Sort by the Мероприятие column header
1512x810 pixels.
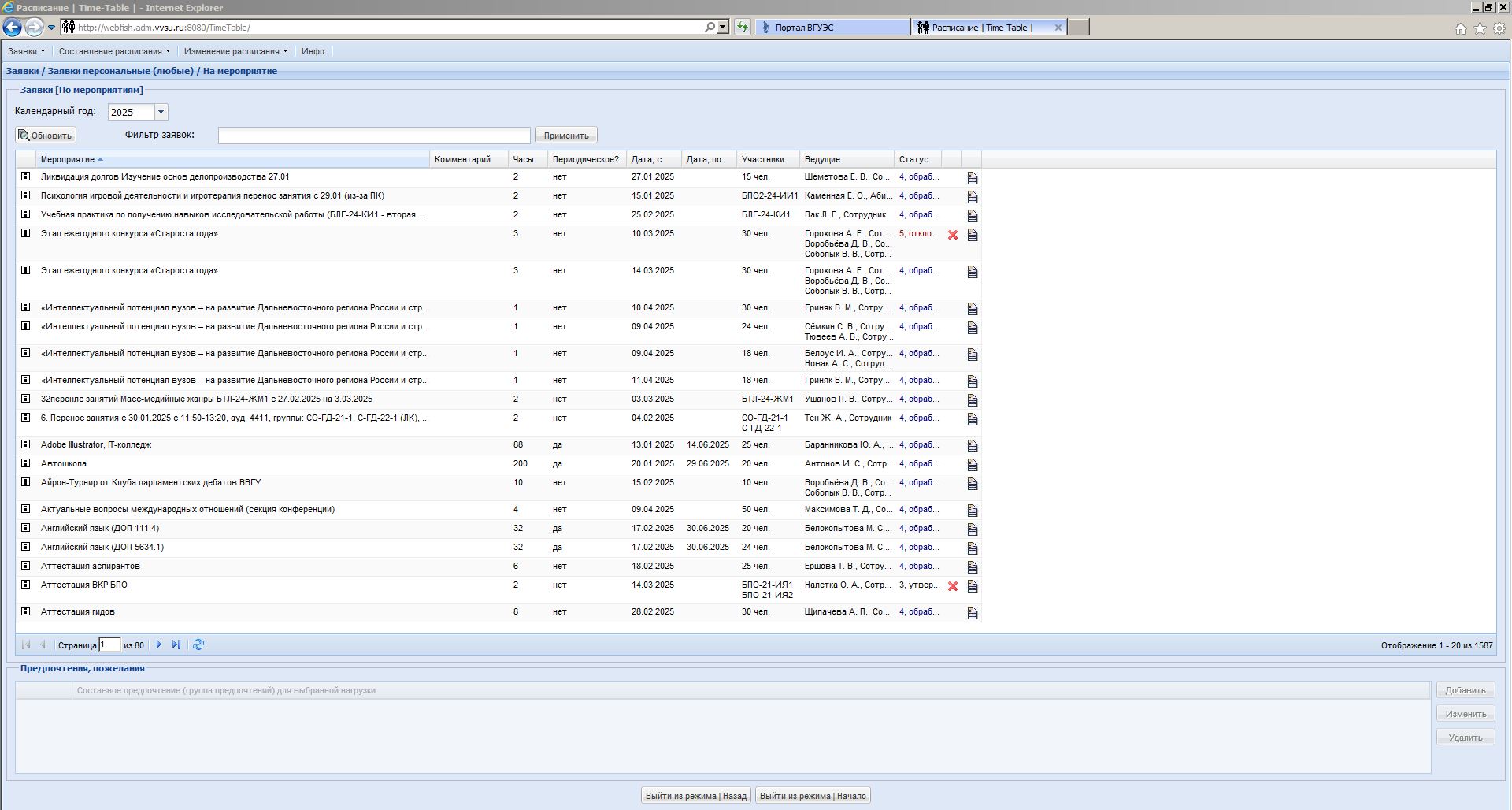pos(68,159)
